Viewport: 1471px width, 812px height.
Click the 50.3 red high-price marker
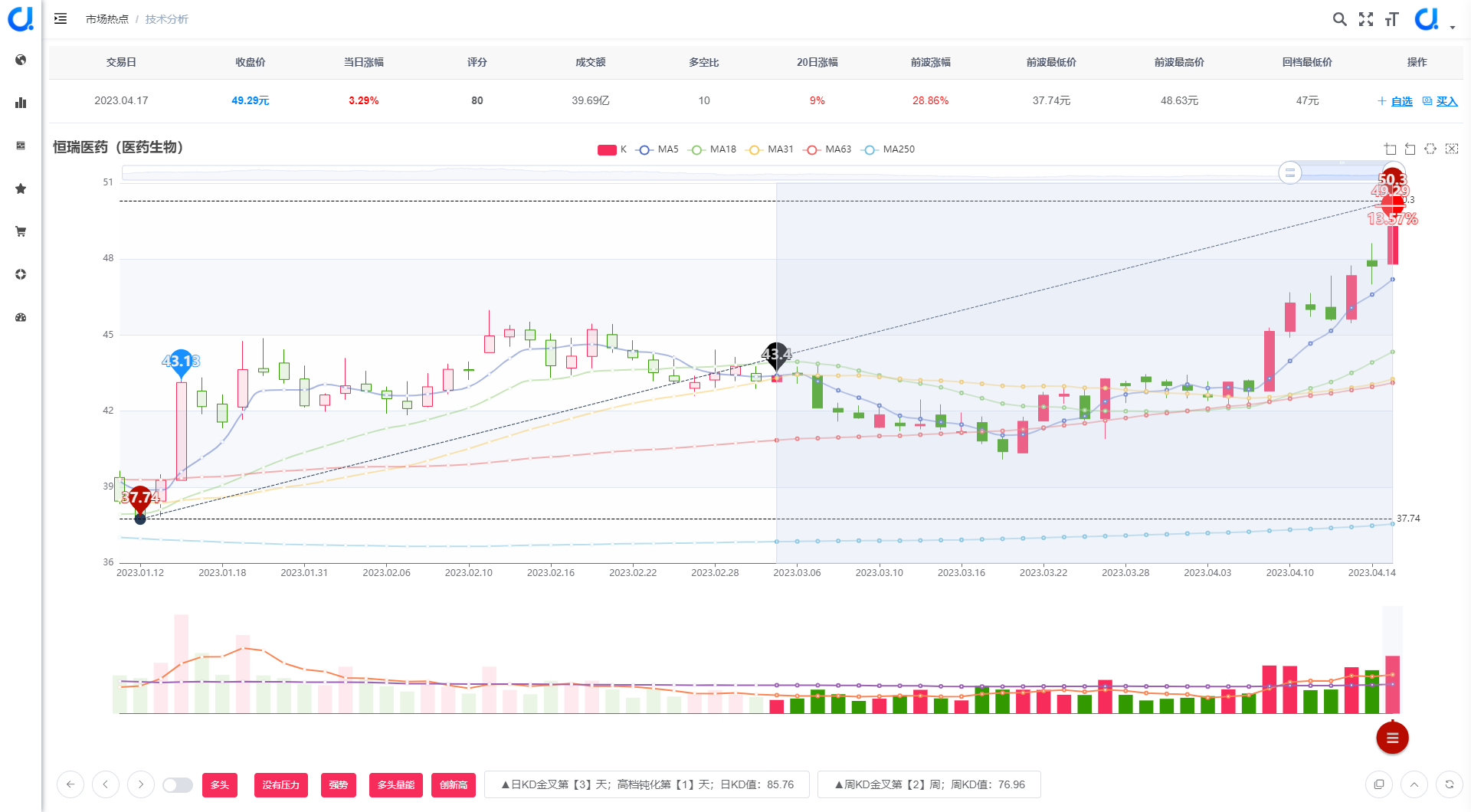point(1393,179)
